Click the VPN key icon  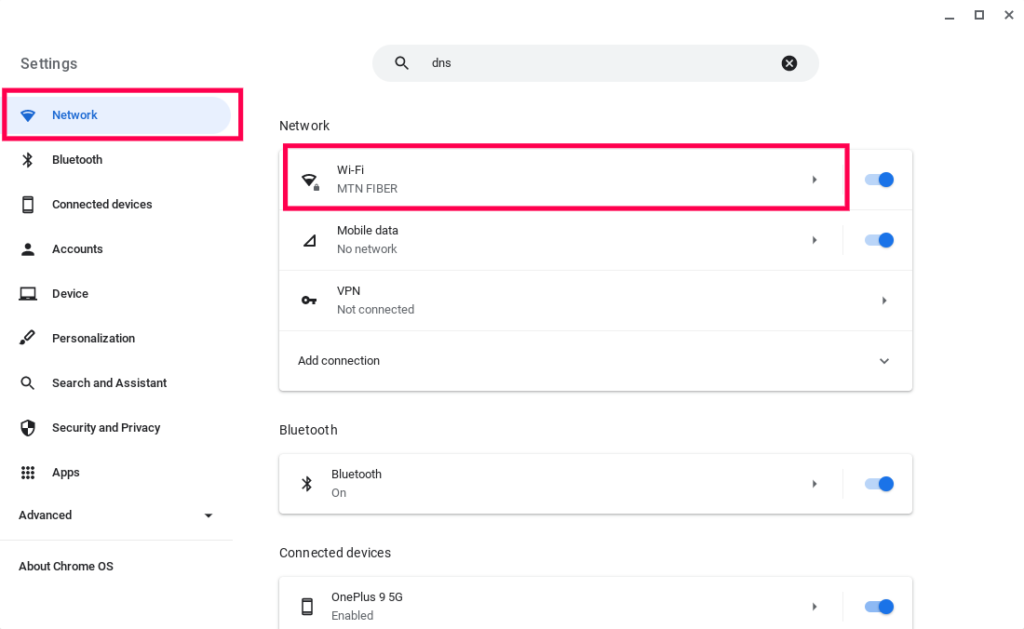[x=309, y=300]
